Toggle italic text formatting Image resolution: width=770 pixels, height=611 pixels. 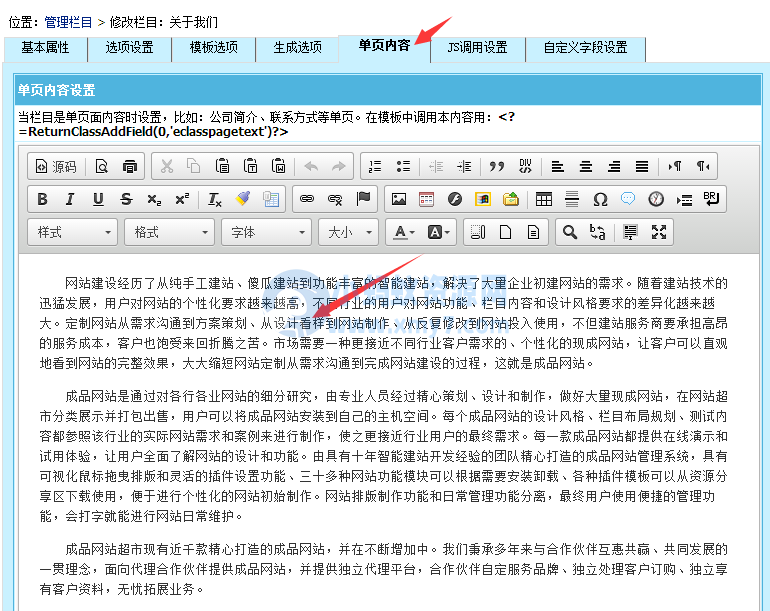[x=70, y=199]
